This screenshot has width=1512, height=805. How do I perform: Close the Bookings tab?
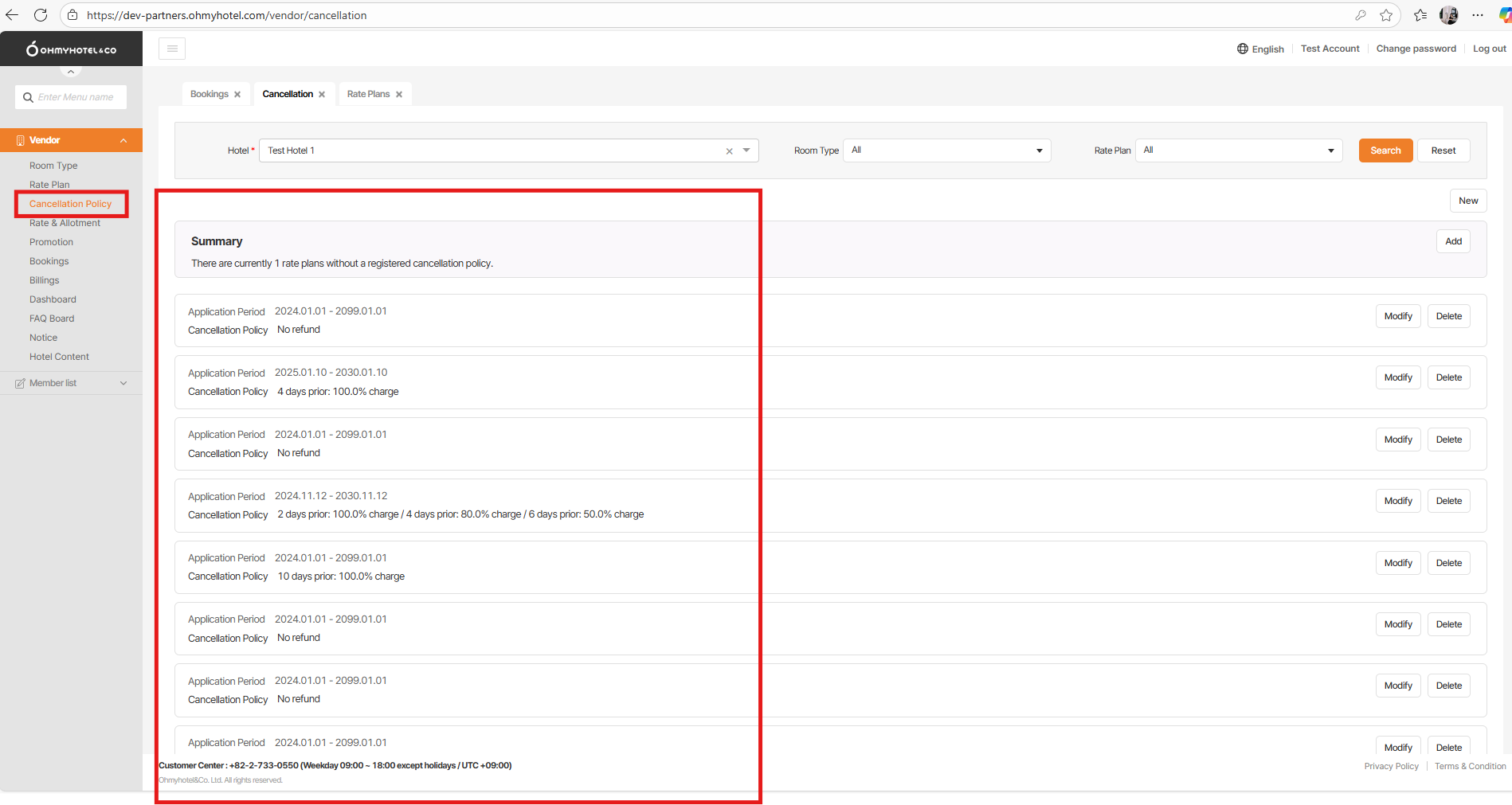pos(237,94)
